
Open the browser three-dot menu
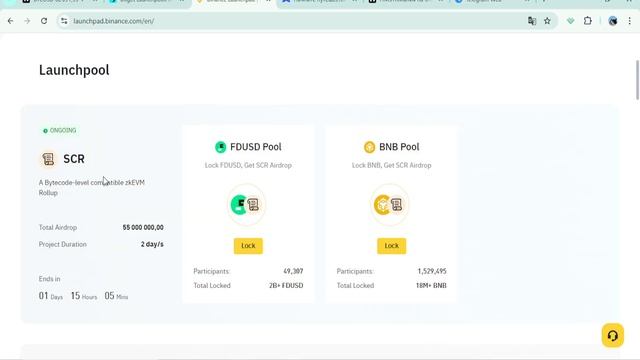point(629,21)
